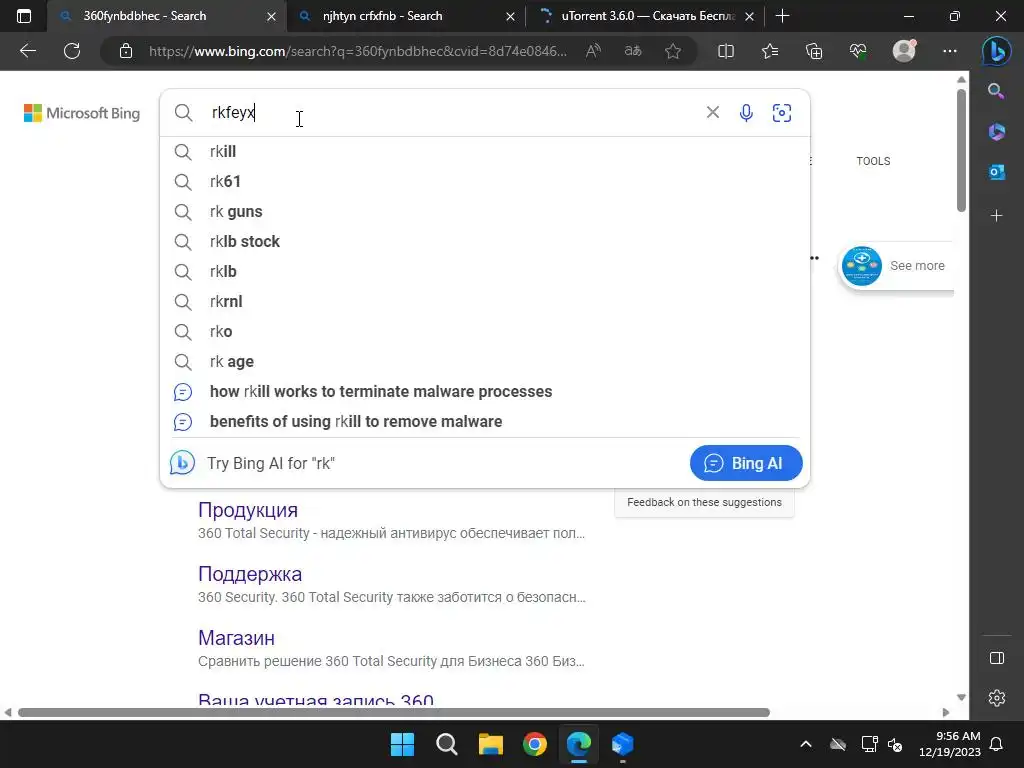Ask benefits of using rkill

click(x=485, y=422)
